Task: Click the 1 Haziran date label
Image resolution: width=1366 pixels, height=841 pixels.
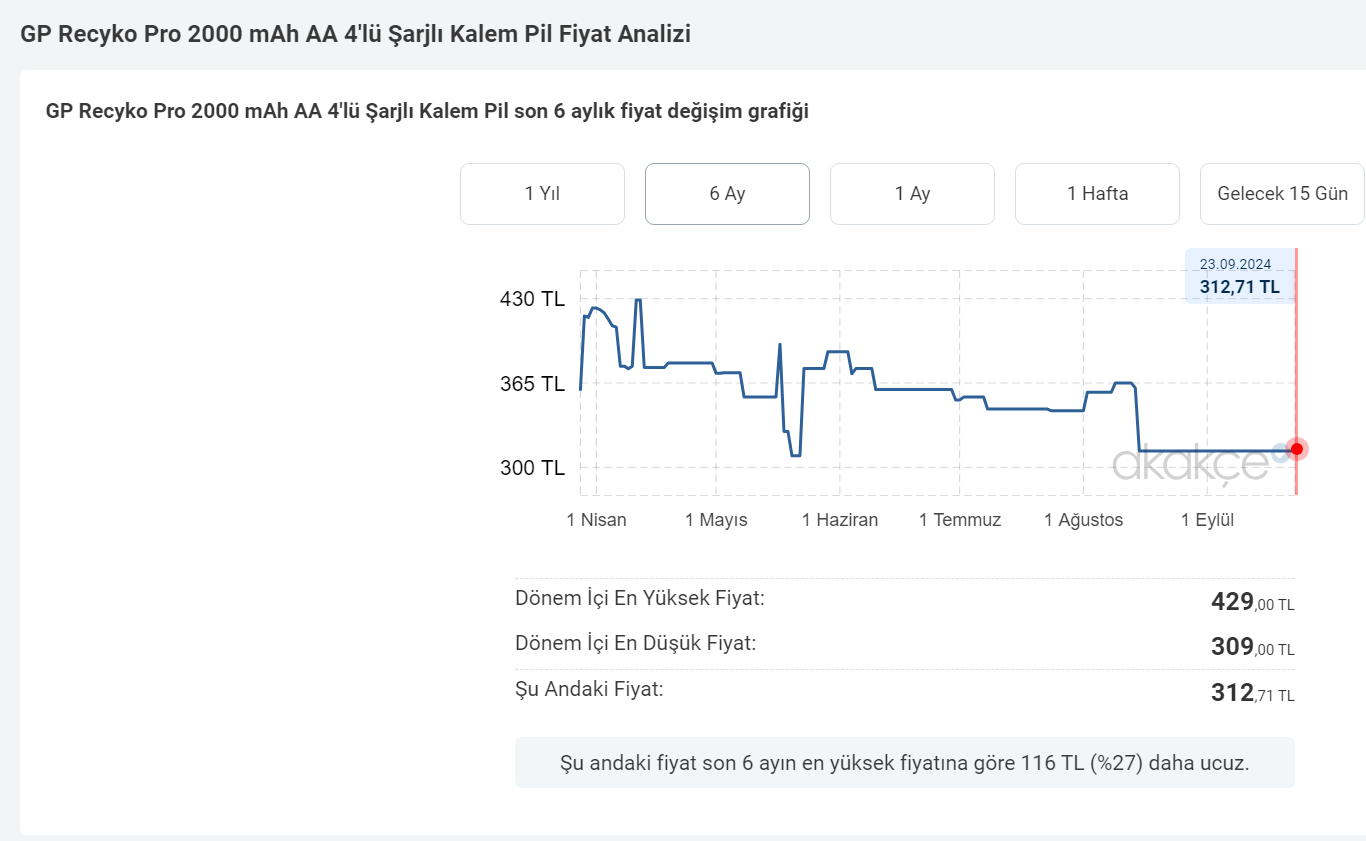Action: [x=840, y=520]
